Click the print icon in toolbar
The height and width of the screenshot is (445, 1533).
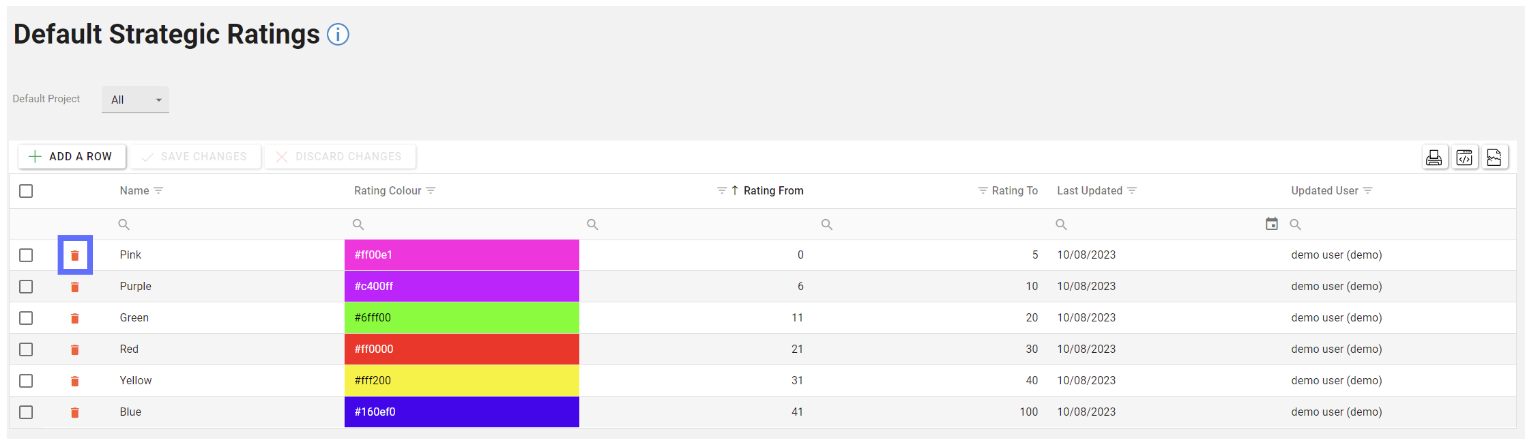pos(1434,157)
